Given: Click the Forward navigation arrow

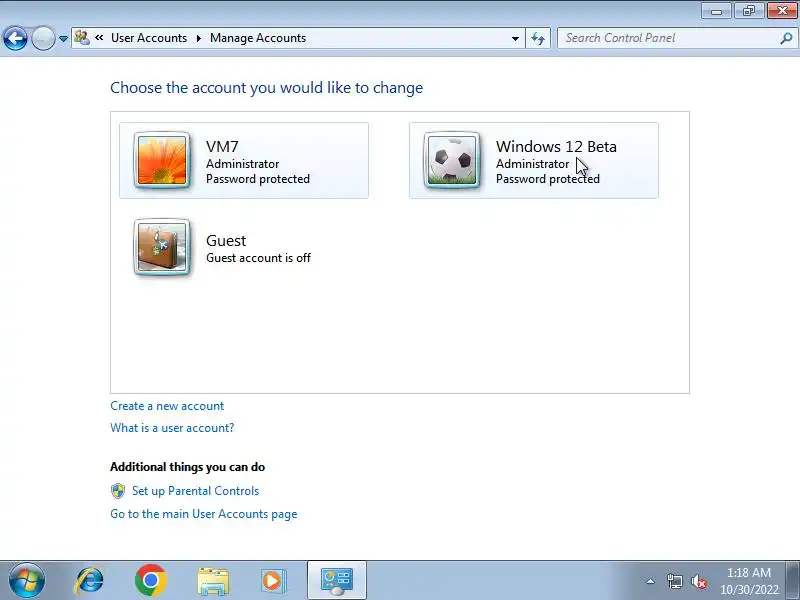Looking at the screenshot, I should click(x=43, y=38).
